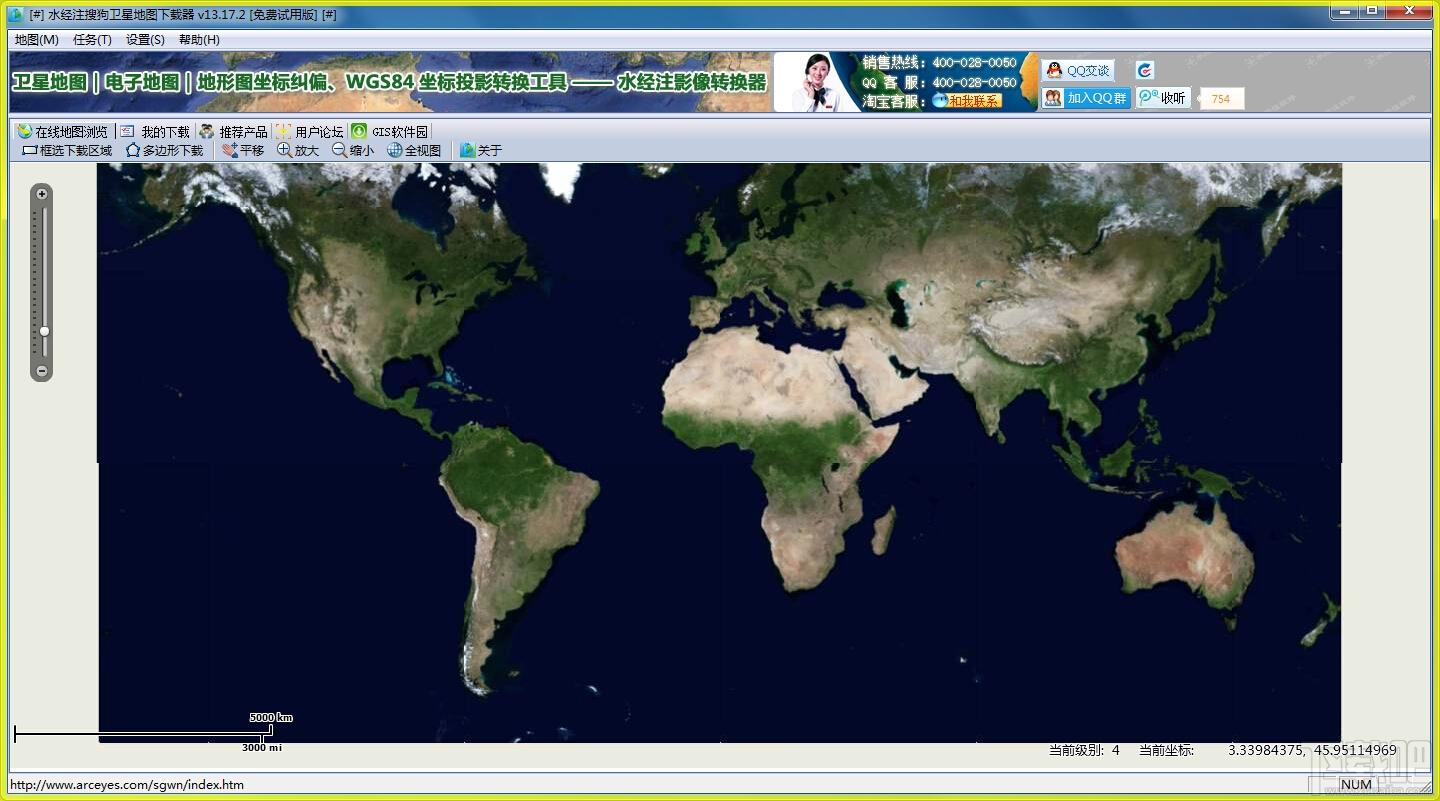Click the 3000 mi scale bar label
The width and height of the screenshot is (1440, 801).
point(262,748)
